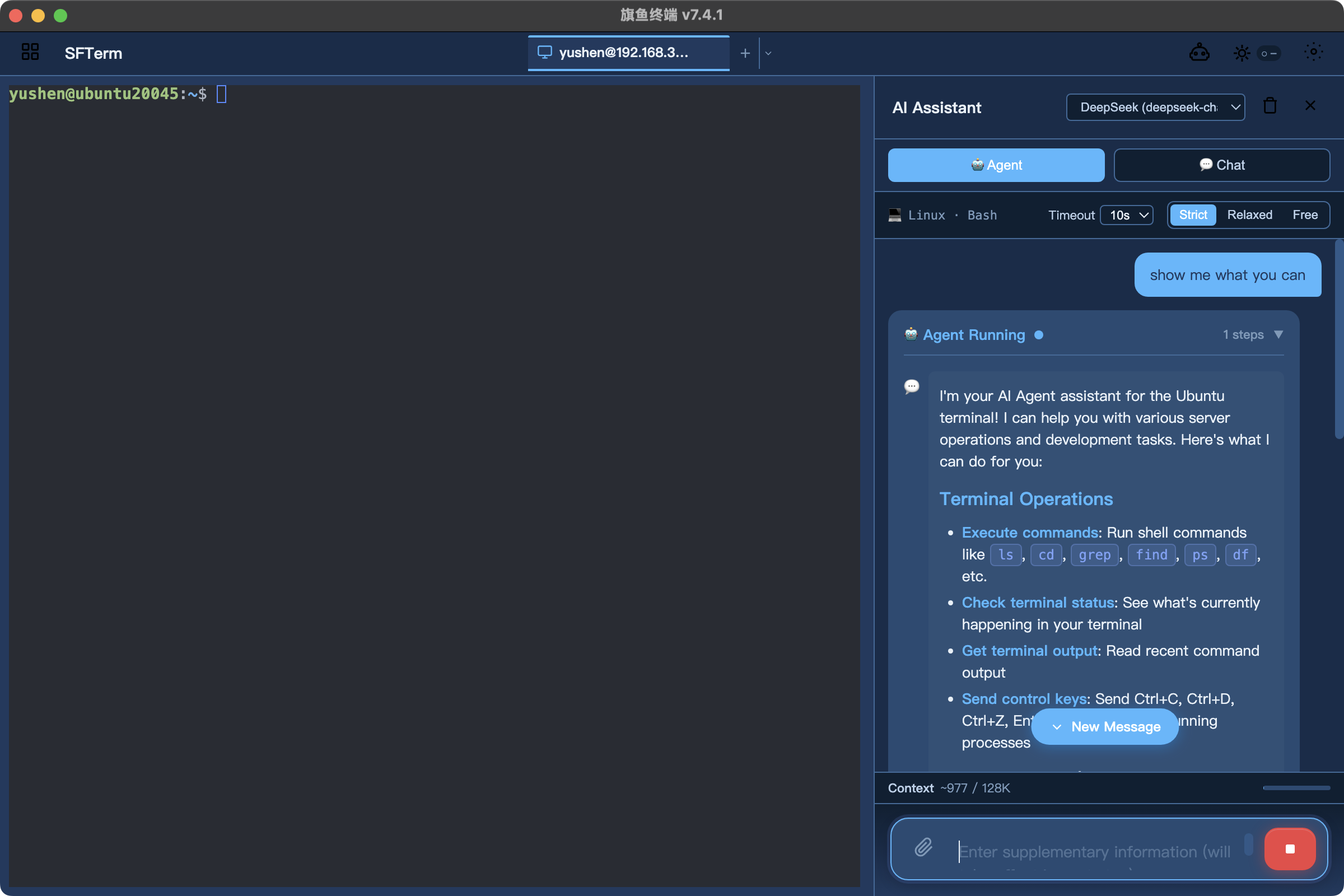Switch to the Chat tab

(x=1221, y=165)
